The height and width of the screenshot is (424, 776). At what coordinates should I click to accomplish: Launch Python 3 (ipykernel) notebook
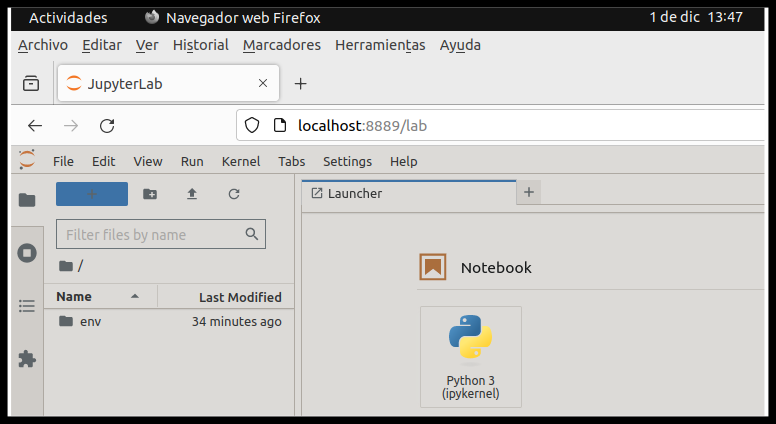coord(471,357)
